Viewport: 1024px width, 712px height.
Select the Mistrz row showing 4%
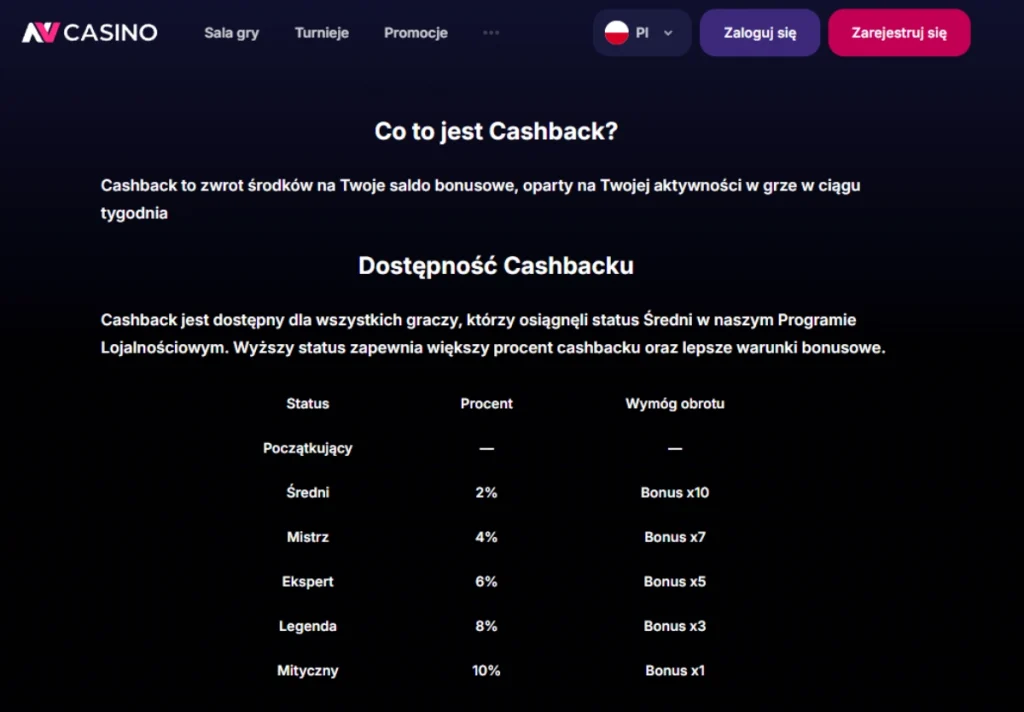[x=307, y=537]
